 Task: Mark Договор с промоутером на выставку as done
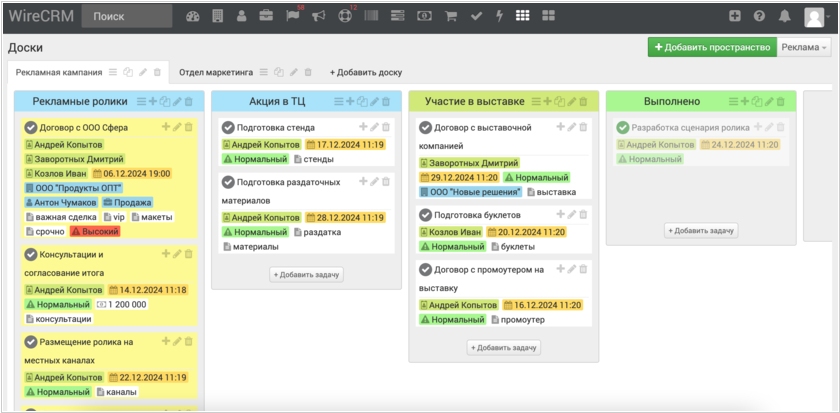pos(425,269)
